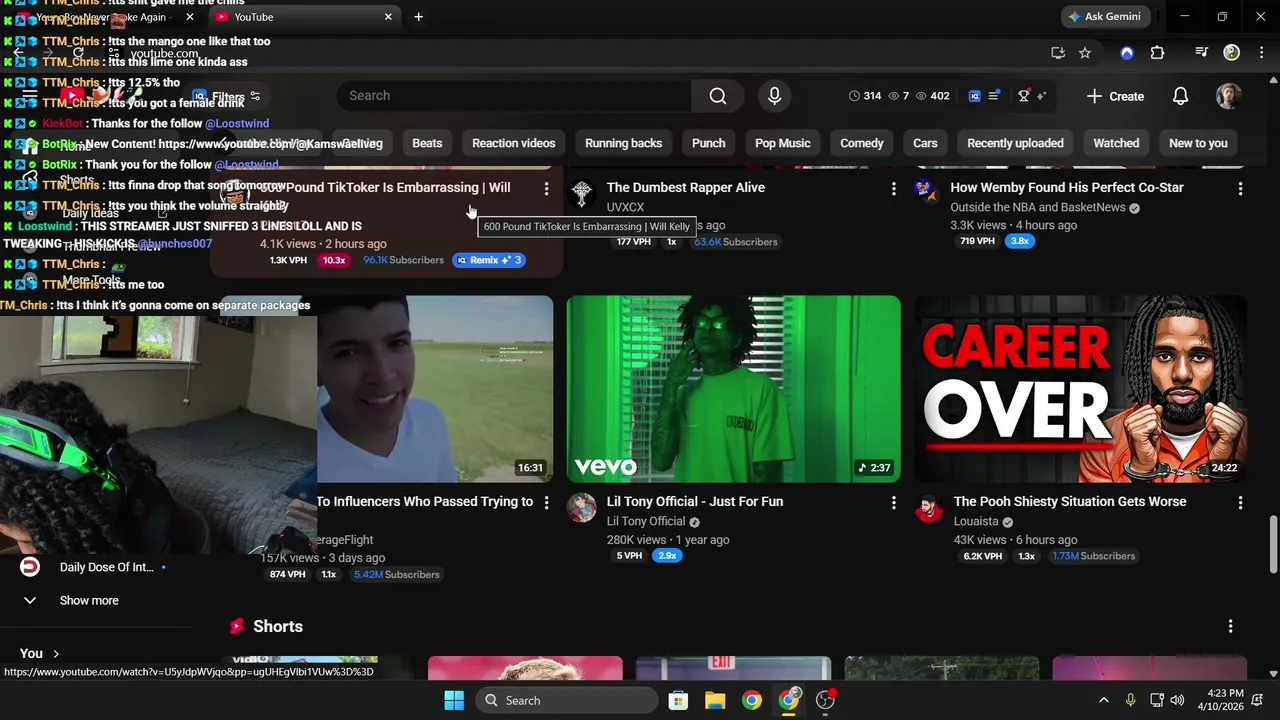Viewport: 1280px width, 720px height.
Task: Select the Recently uploaded chip
Action: point(1015,143)
